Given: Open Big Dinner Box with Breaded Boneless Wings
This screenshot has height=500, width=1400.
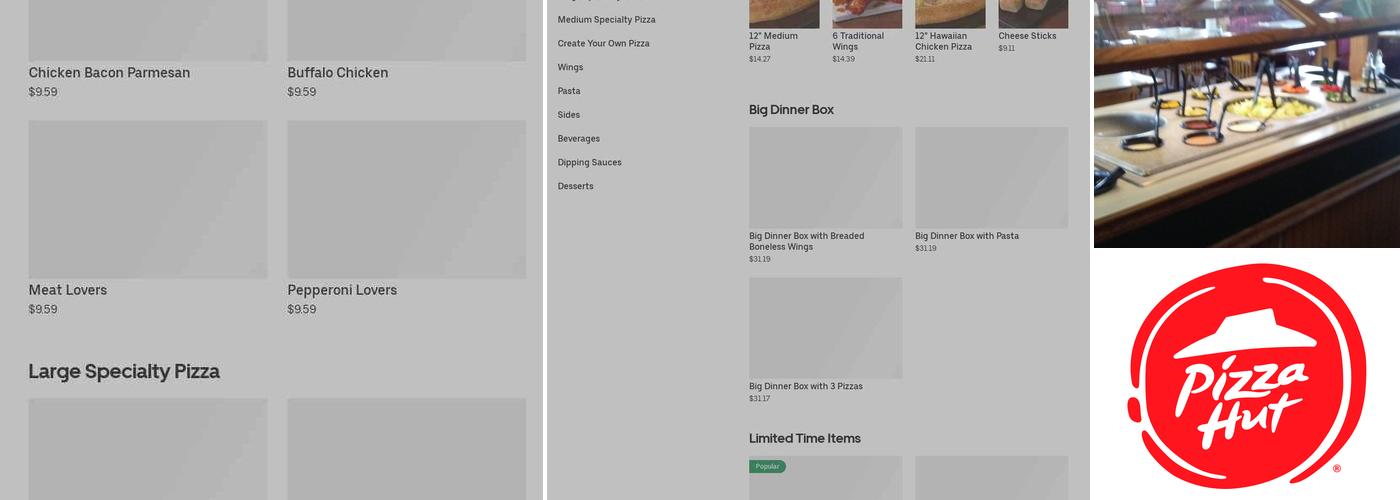Looking at the screenshot, I should coord(807,241).
